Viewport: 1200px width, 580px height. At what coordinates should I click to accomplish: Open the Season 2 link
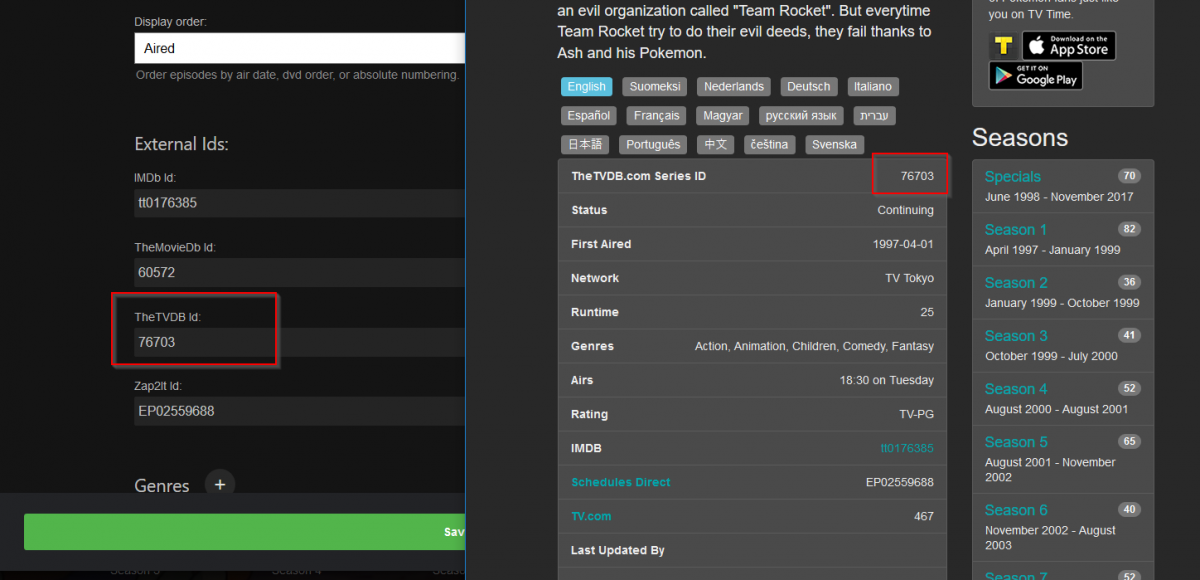tap(1016, 283)
